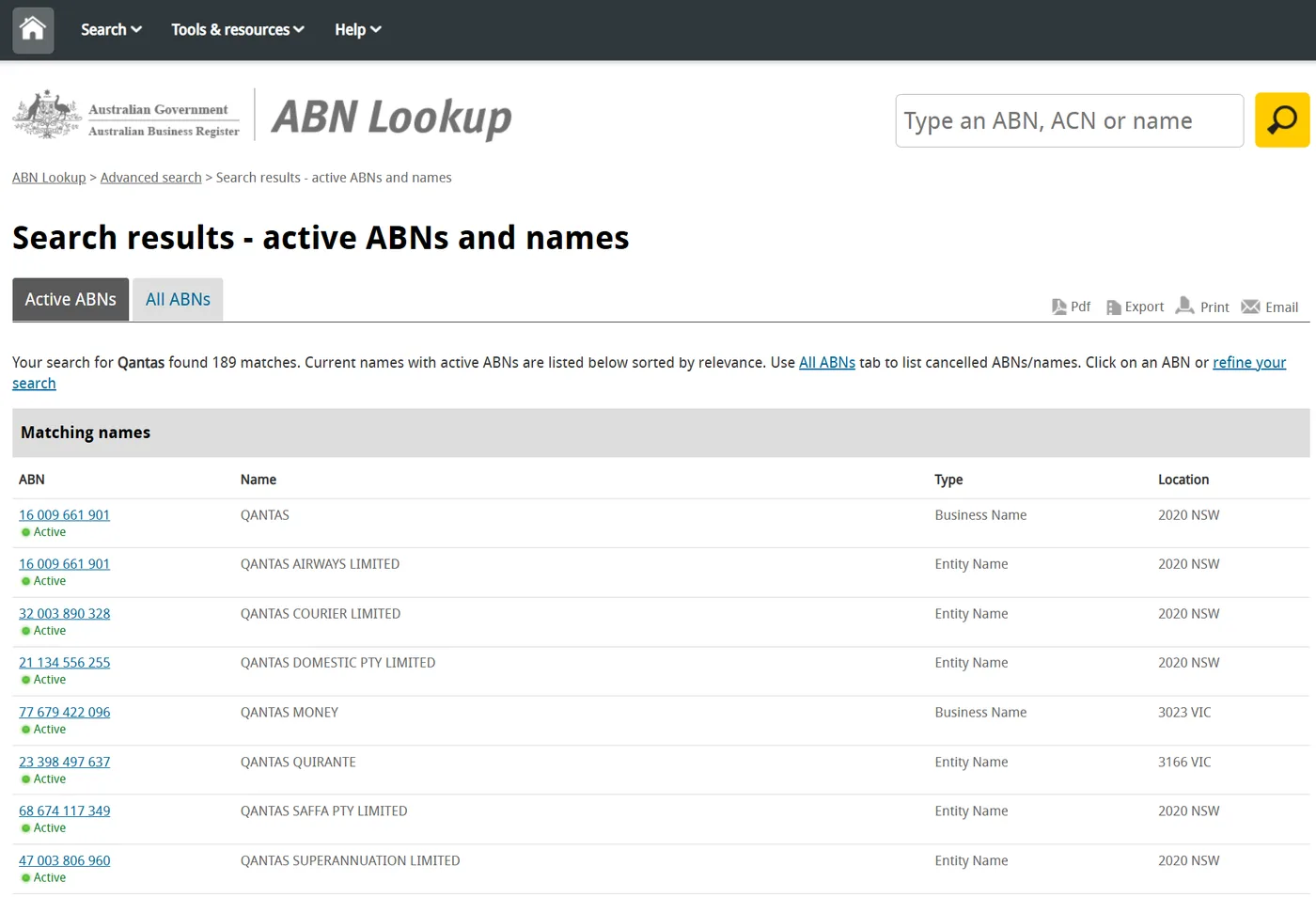Select the name QANTAS COURIER LIMITED
Screen dimensions: 1316x897
321,614
